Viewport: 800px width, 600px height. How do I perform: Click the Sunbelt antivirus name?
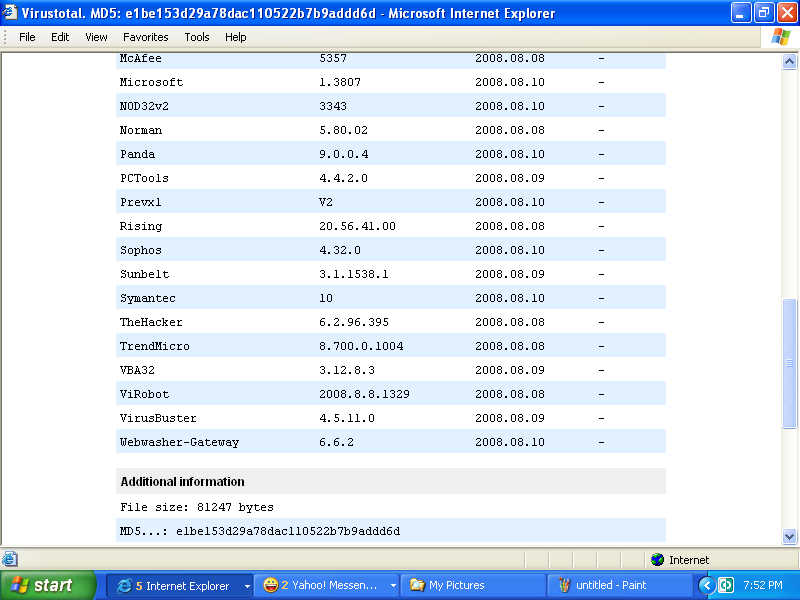pyautogui.click(x=144, y=274)
